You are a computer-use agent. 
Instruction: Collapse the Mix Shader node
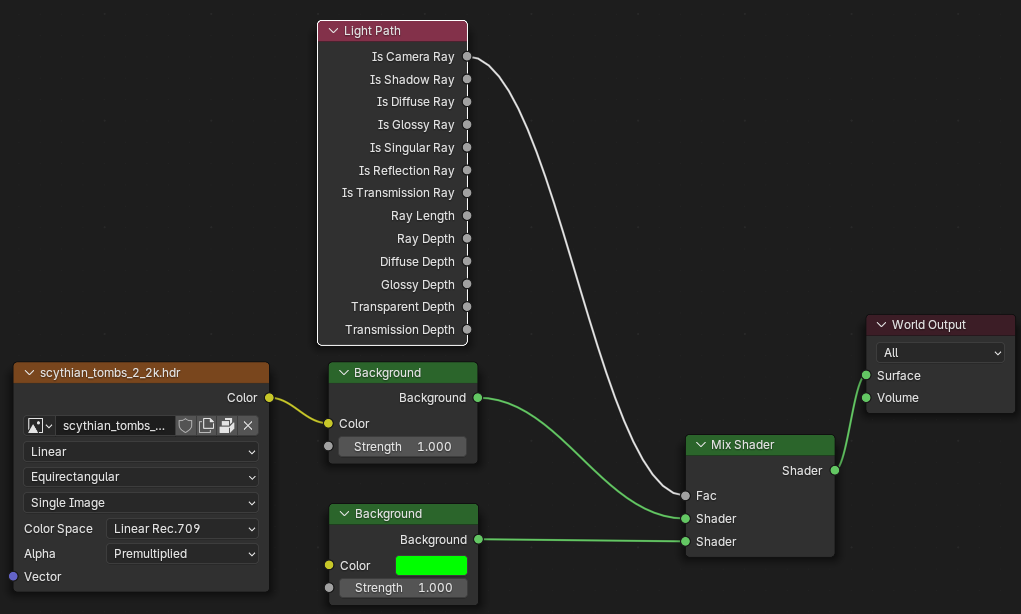point(700,445)
